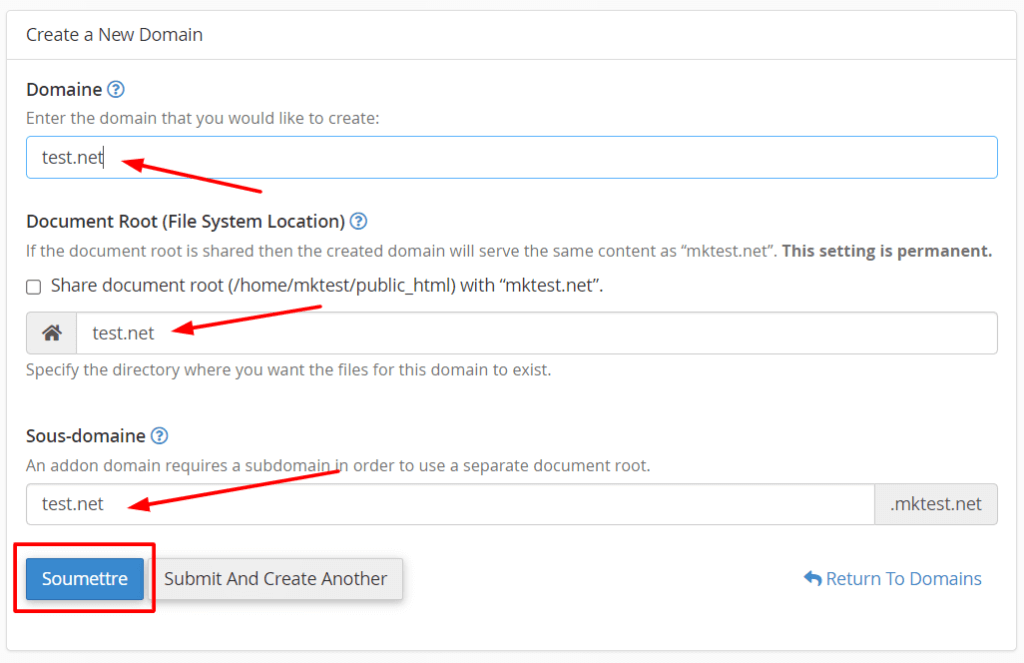
Task: Enable the Share document root checkbox
Action: coord(34,287)
